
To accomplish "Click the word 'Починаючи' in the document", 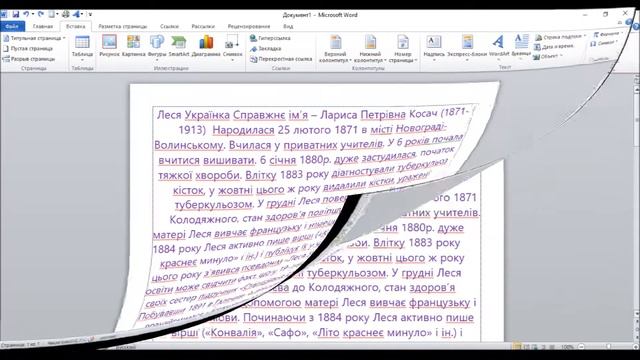I will point(274,317).
